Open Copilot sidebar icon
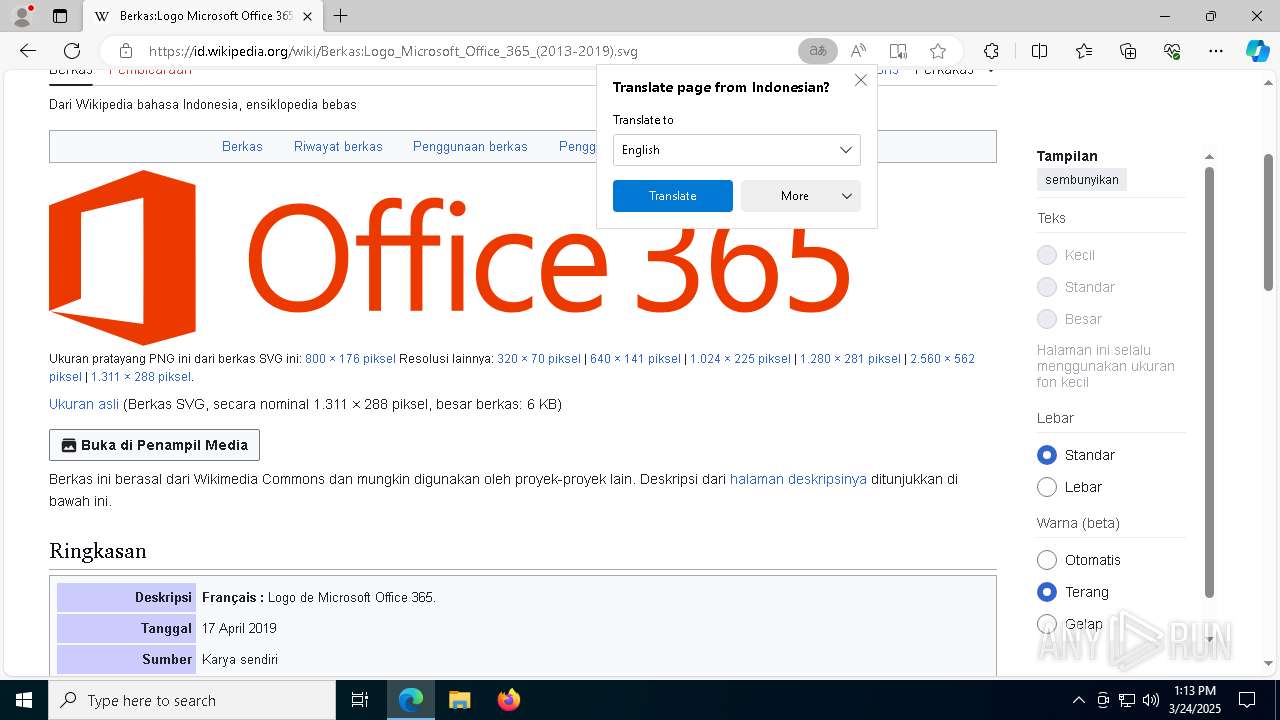This screenshot has width=1280, height=720. (x=1257, y=51)
